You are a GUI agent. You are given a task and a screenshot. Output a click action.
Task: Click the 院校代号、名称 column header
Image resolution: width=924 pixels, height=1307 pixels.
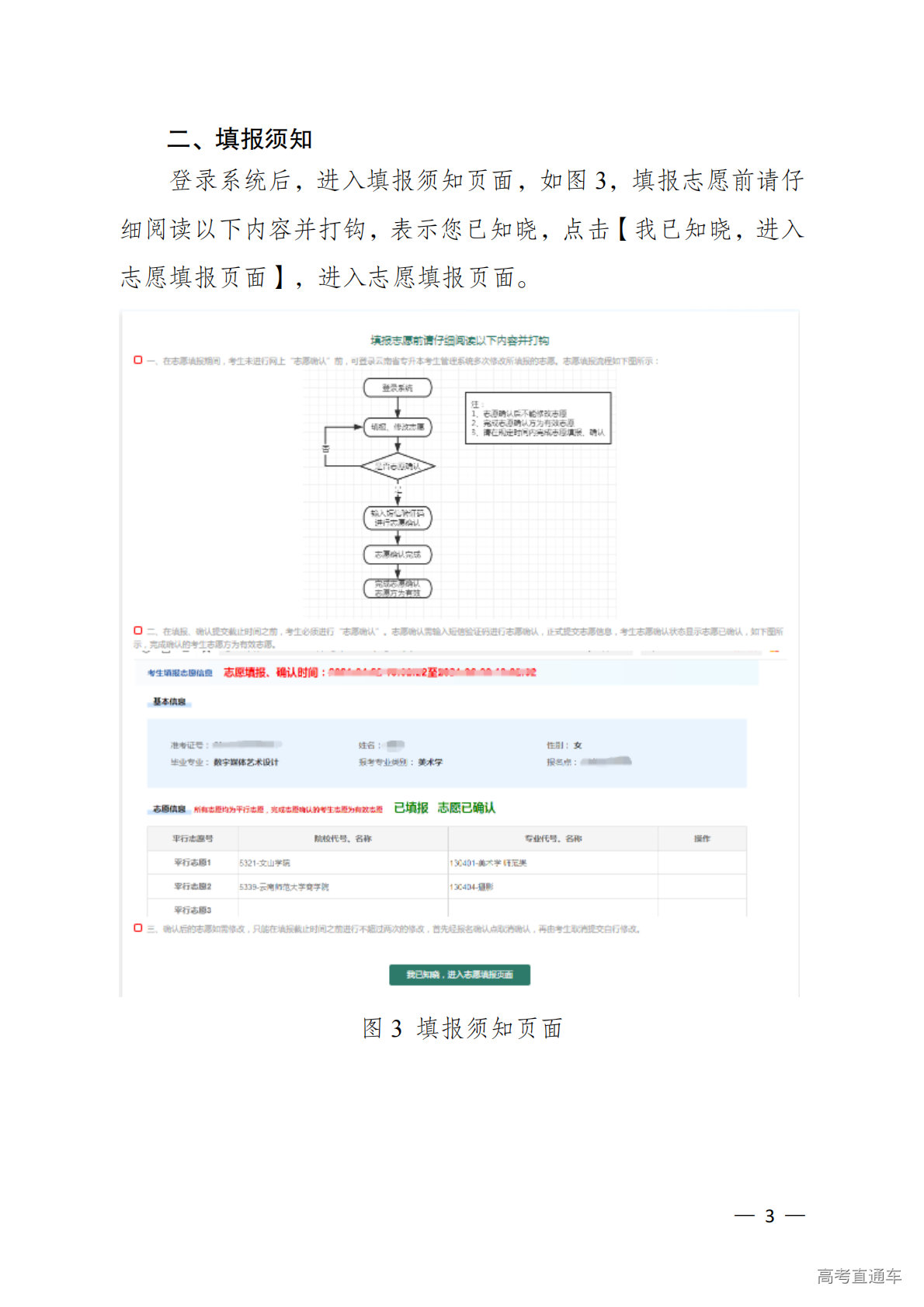pos(342,839)
